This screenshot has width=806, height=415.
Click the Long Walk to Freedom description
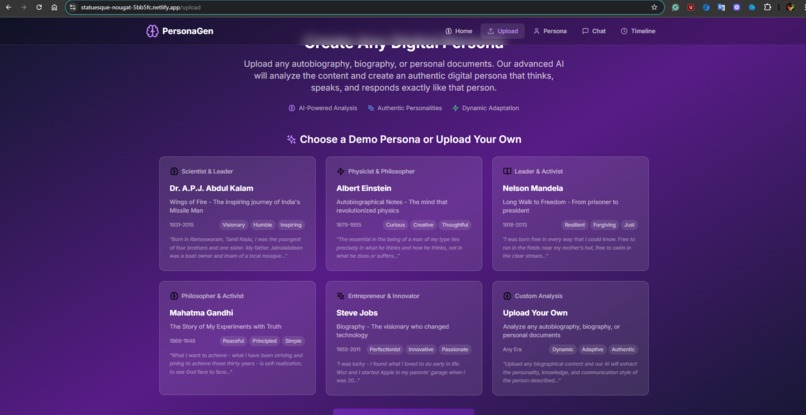tap(560, 206)
